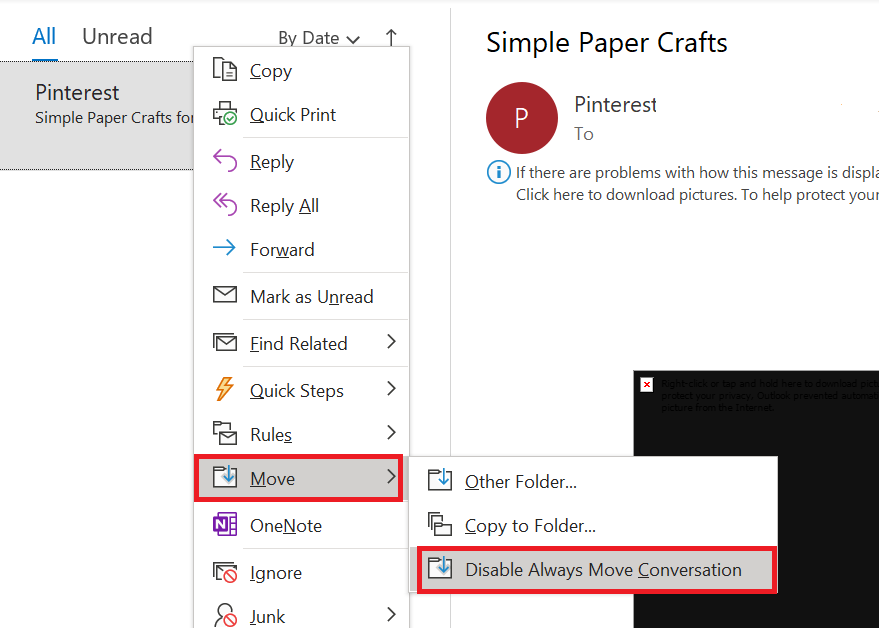Open the By Date sort dropdown
The height and width of the screenshot is (628, 879).
(x=318, y=38)
